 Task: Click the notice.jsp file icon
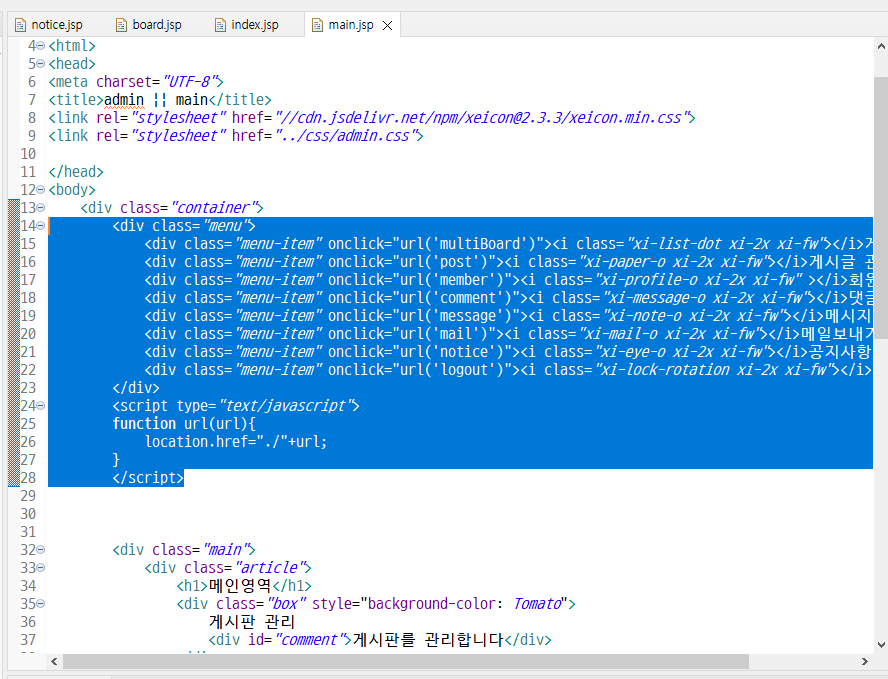point(21,25)
